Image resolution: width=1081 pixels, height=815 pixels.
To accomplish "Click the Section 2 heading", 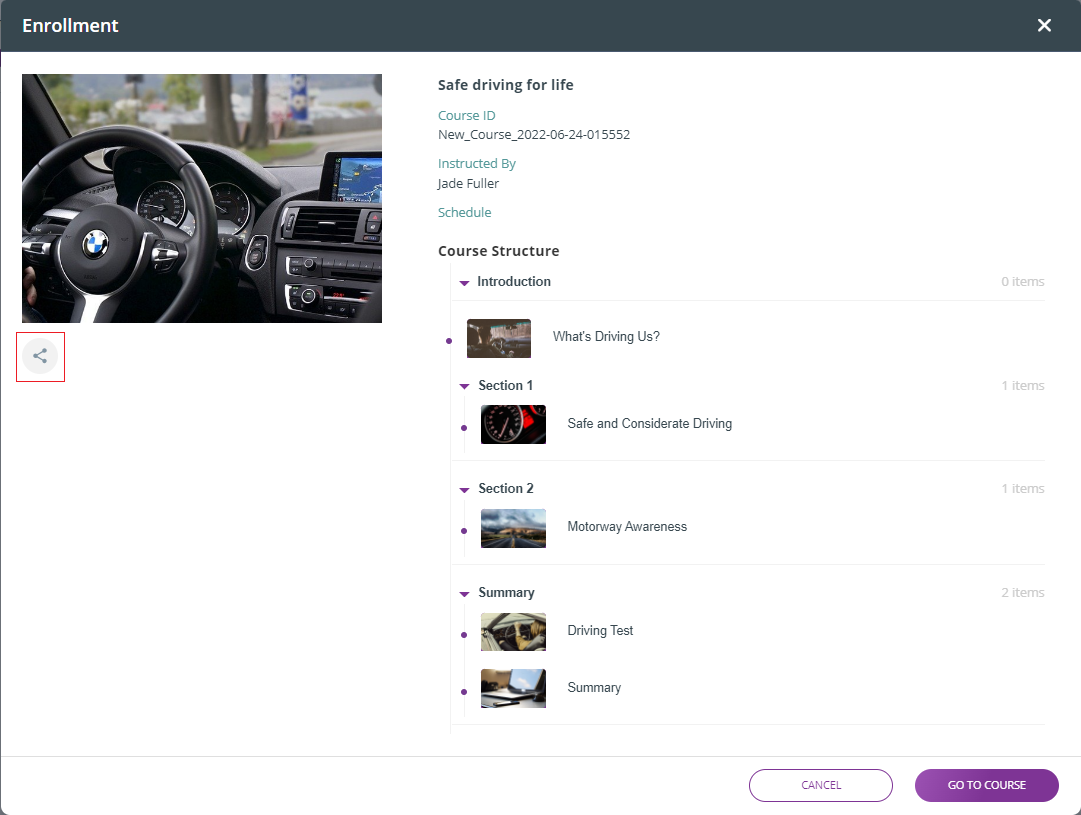I will pyautogui.click(x=505, y=488).
